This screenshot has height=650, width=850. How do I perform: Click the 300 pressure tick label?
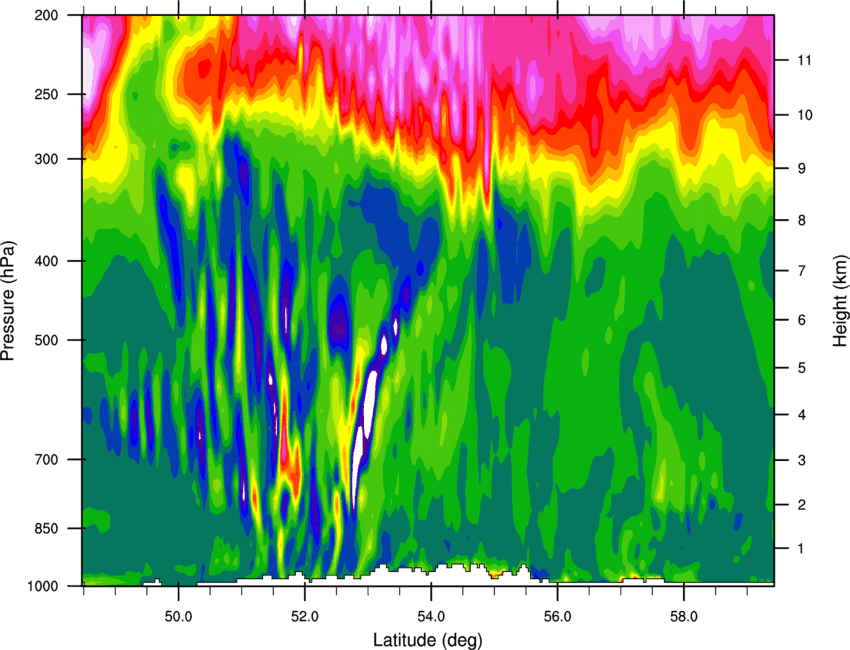pos(47,159)
